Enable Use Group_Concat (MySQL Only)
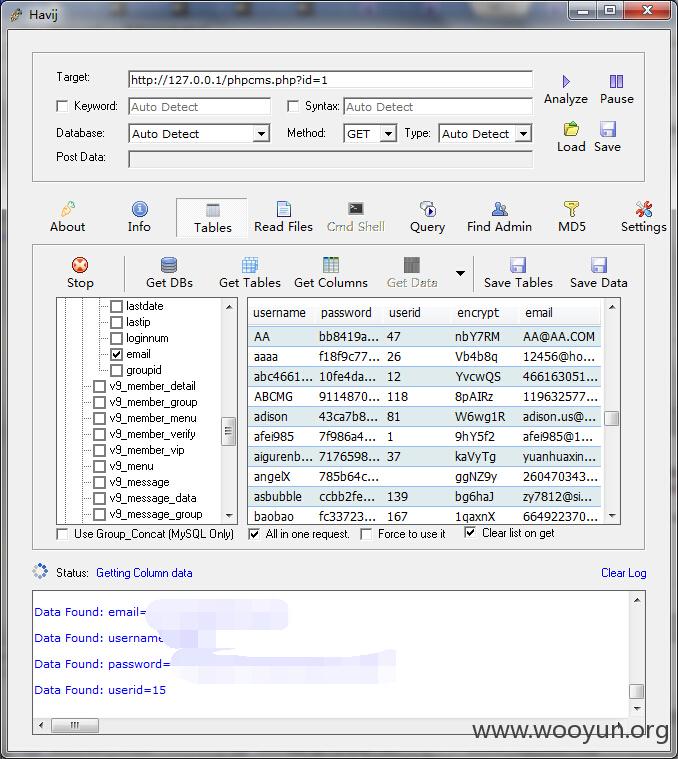The height and width of the screenshot is (759, 678). pyautogui.click(x=62, y=534)
